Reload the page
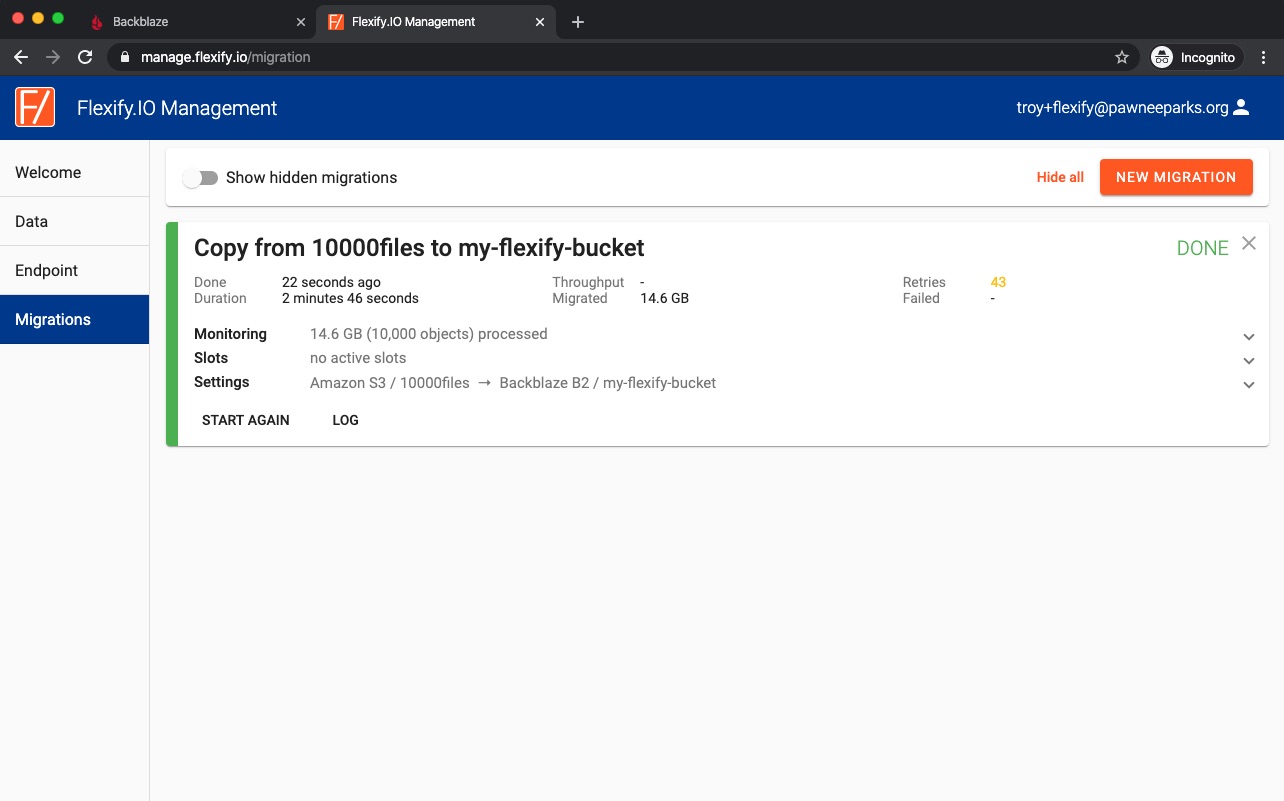Screen dimensions: 1284x801 click(85, 57)
